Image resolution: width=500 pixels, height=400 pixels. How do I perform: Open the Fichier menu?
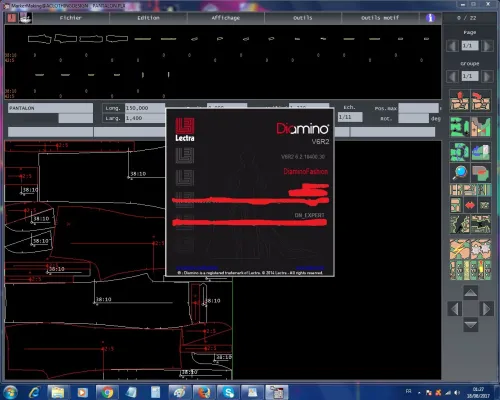[71, 18]
